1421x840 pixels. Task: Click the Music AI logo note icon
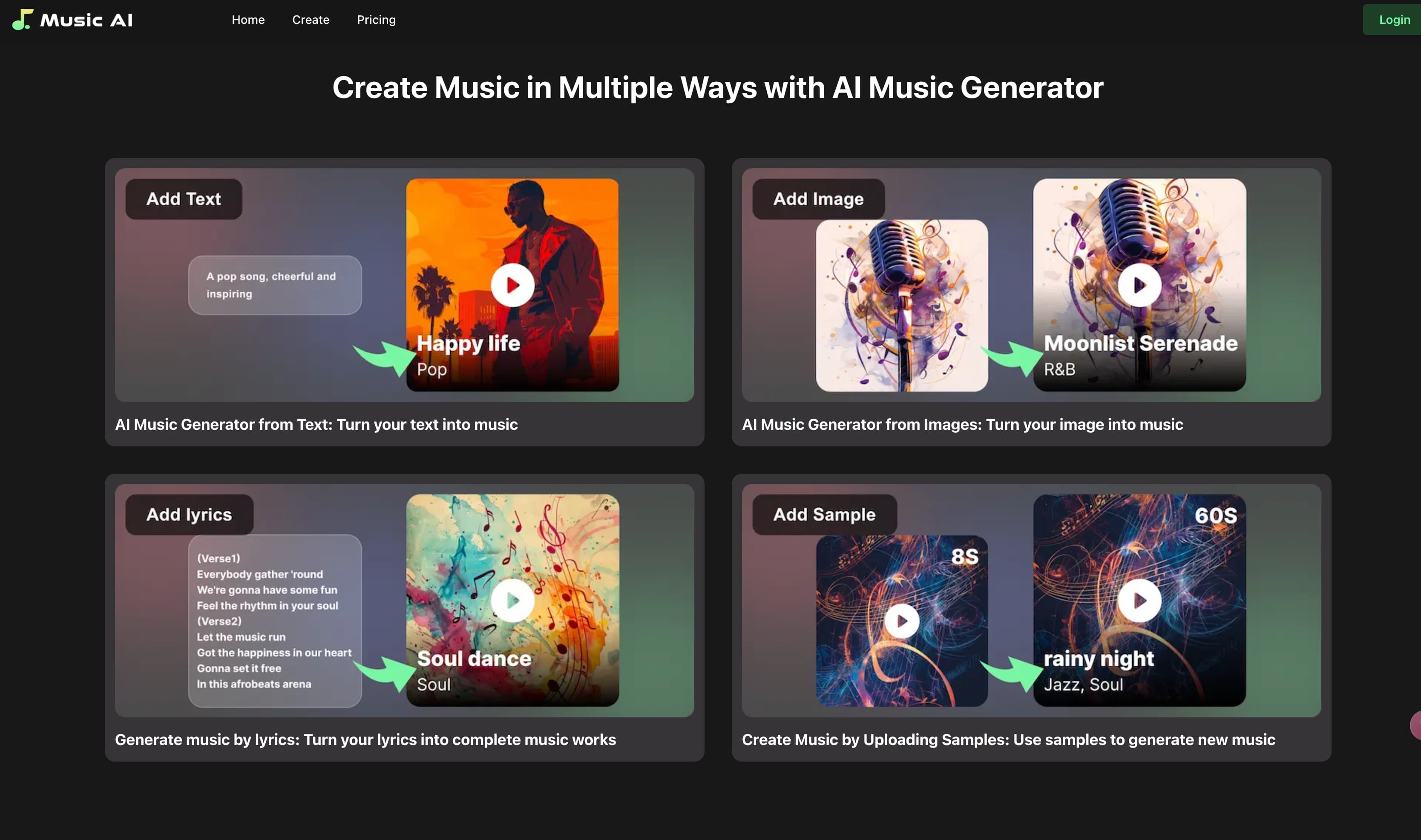pos(23,20)
